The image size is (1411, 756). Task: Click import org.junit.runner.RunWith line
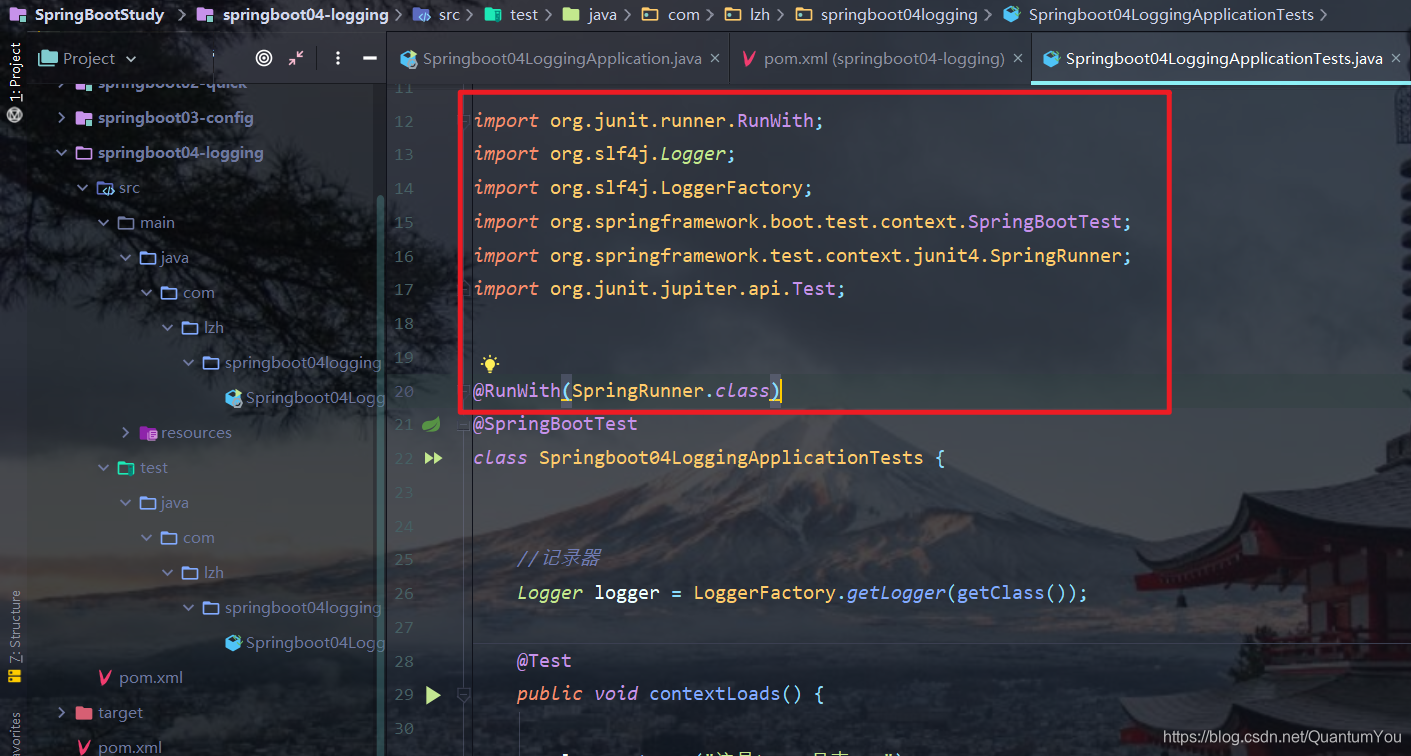coord(649,121)
